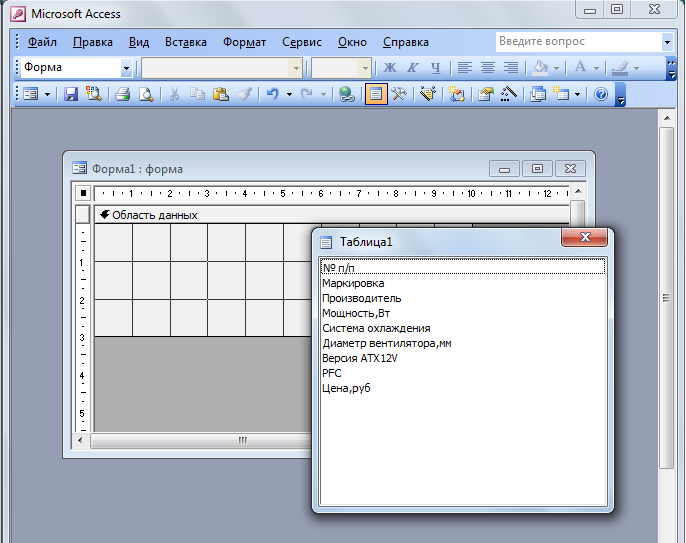The width and height of the screenshot is (686, 543).
Task: Open the Справка menu
Action: pos(406,42)
